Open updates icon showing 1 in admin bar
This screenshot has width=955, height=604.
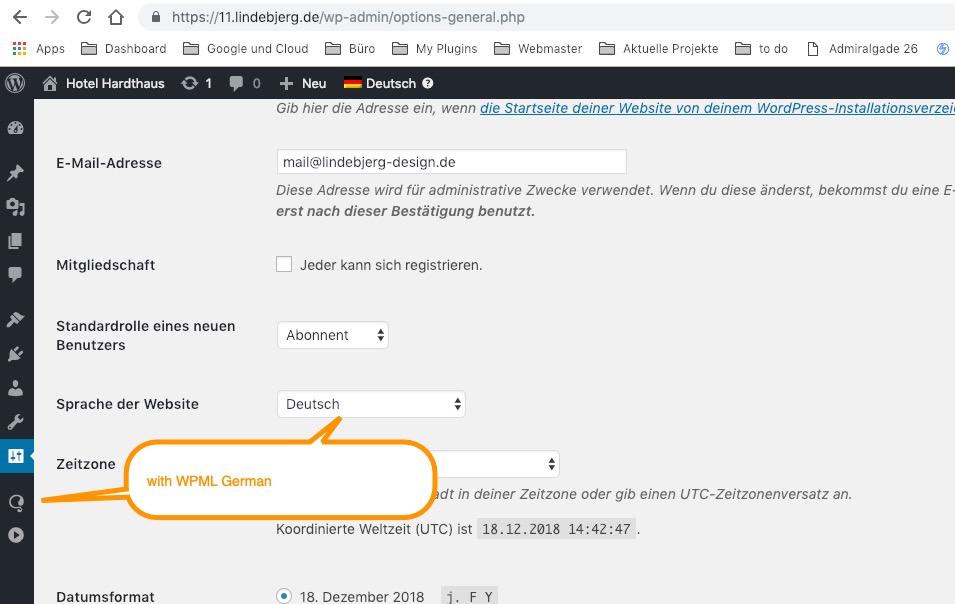(197, 83)
